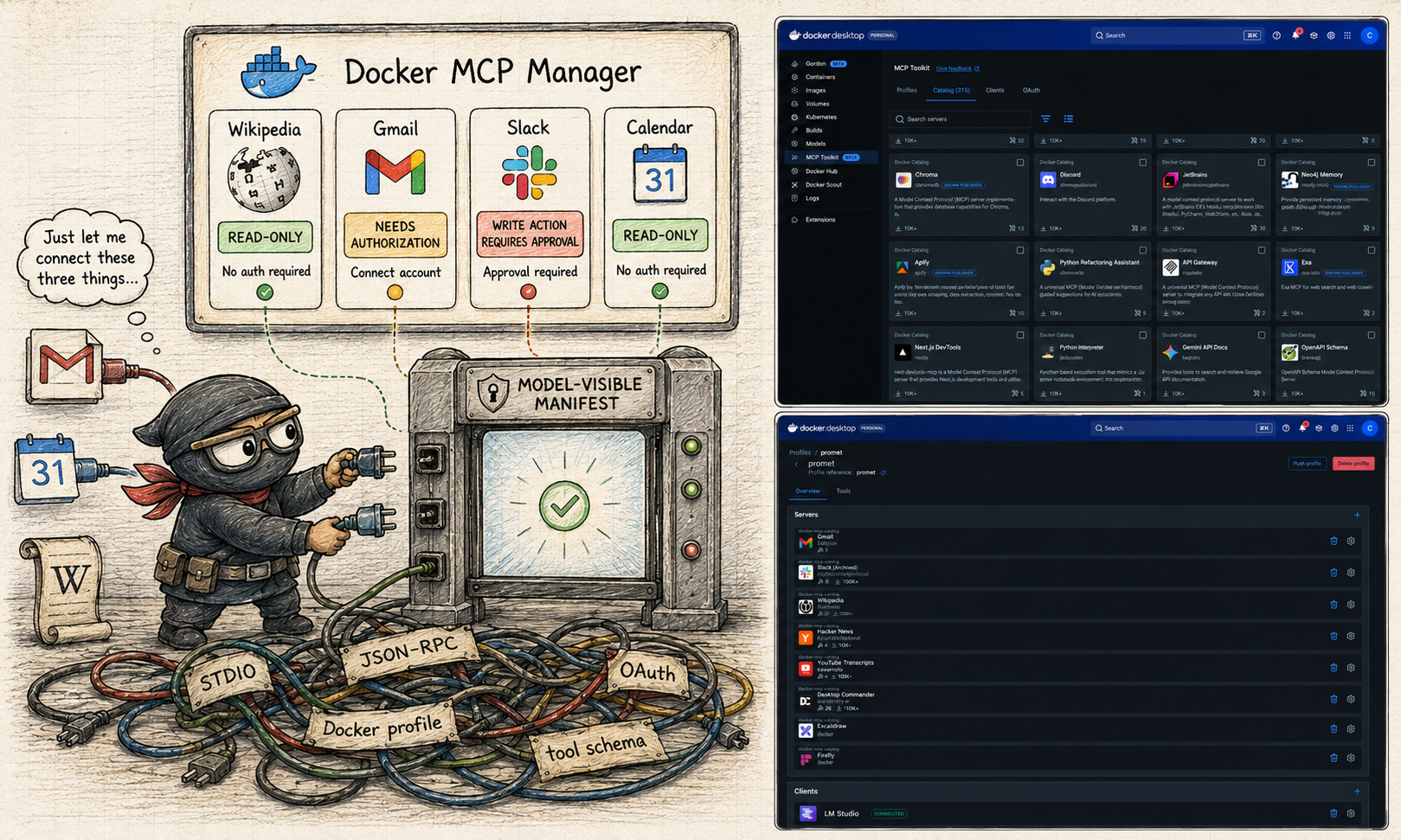Viewport: 1401px width, 840px height.
Task: Tick the Gemini API Docs checkbox
Action: point(1262,335)
